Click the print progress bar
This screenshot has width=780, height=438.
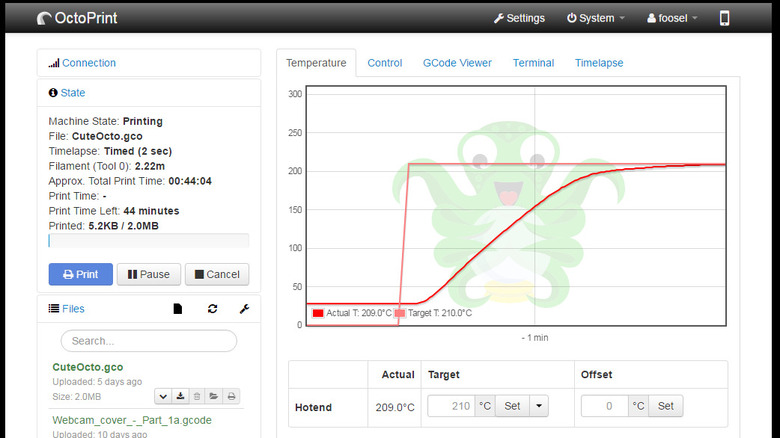tap(149, 241)
